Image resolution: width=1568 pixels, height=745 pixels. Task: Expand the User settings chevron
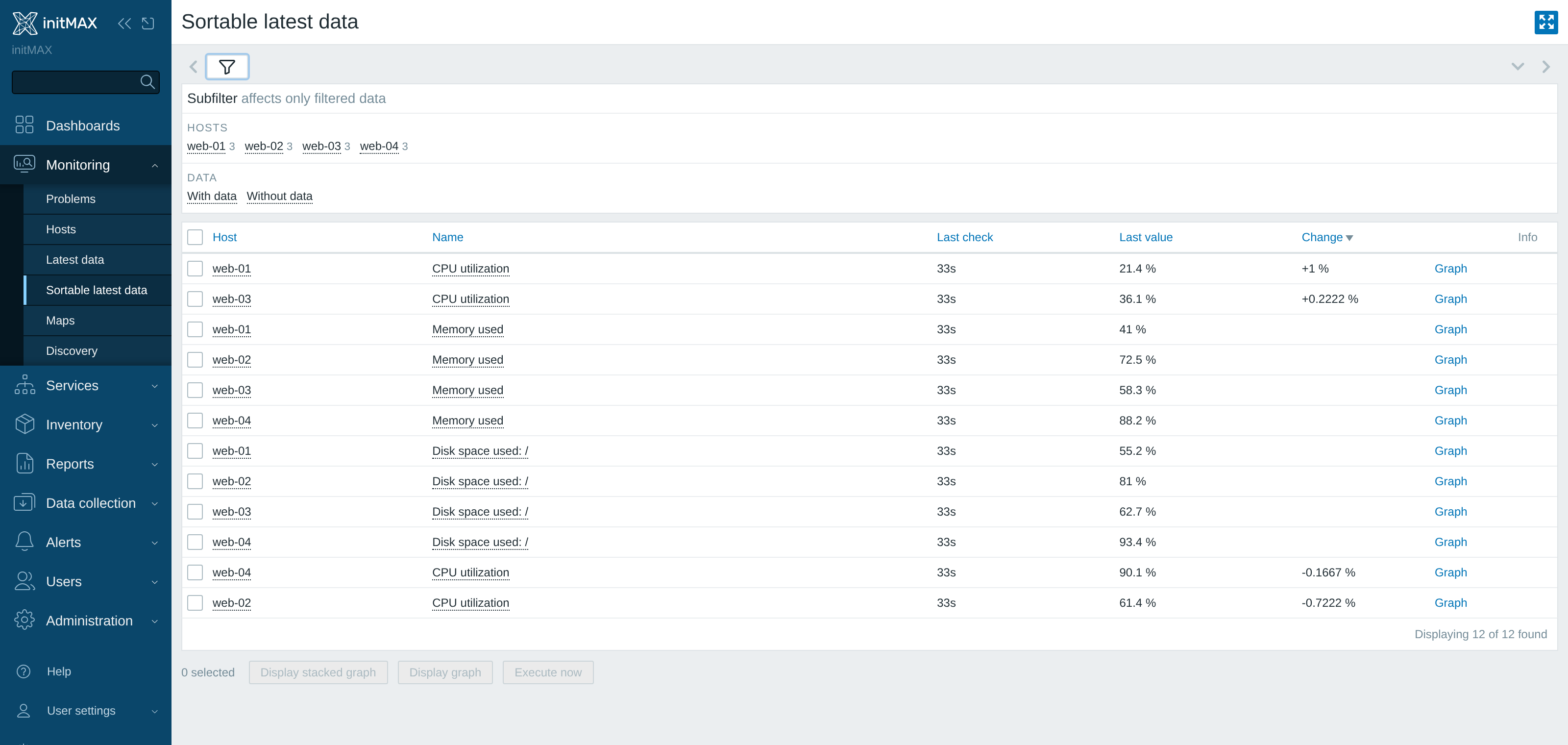[x=155, y=712]
